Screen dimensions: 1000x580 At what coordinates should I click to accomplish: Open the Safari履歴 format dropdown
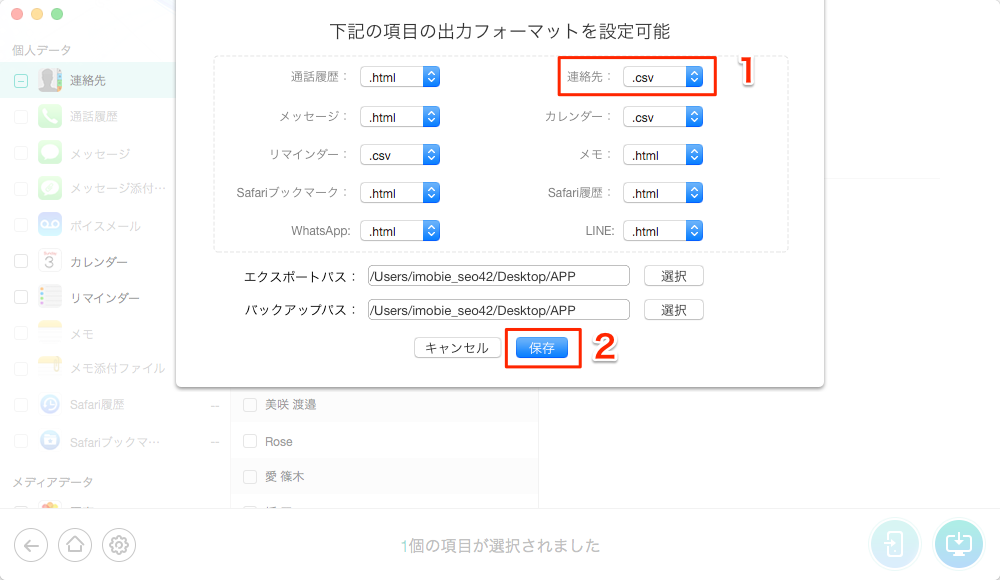(663, 193)
